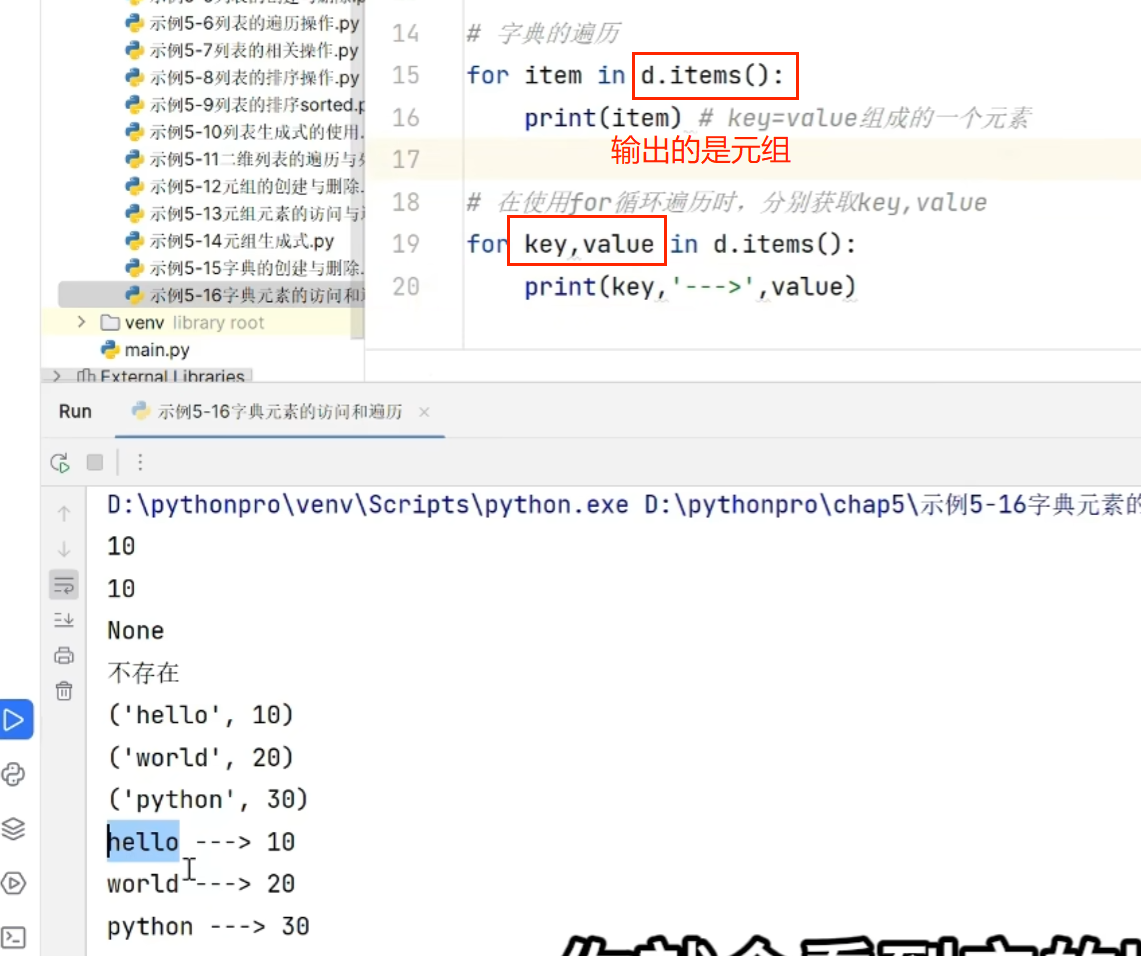This screenshot has height=956, width=1141.
Task: Click the ('hello', 10) output line
Action: [x=200, y=715]
